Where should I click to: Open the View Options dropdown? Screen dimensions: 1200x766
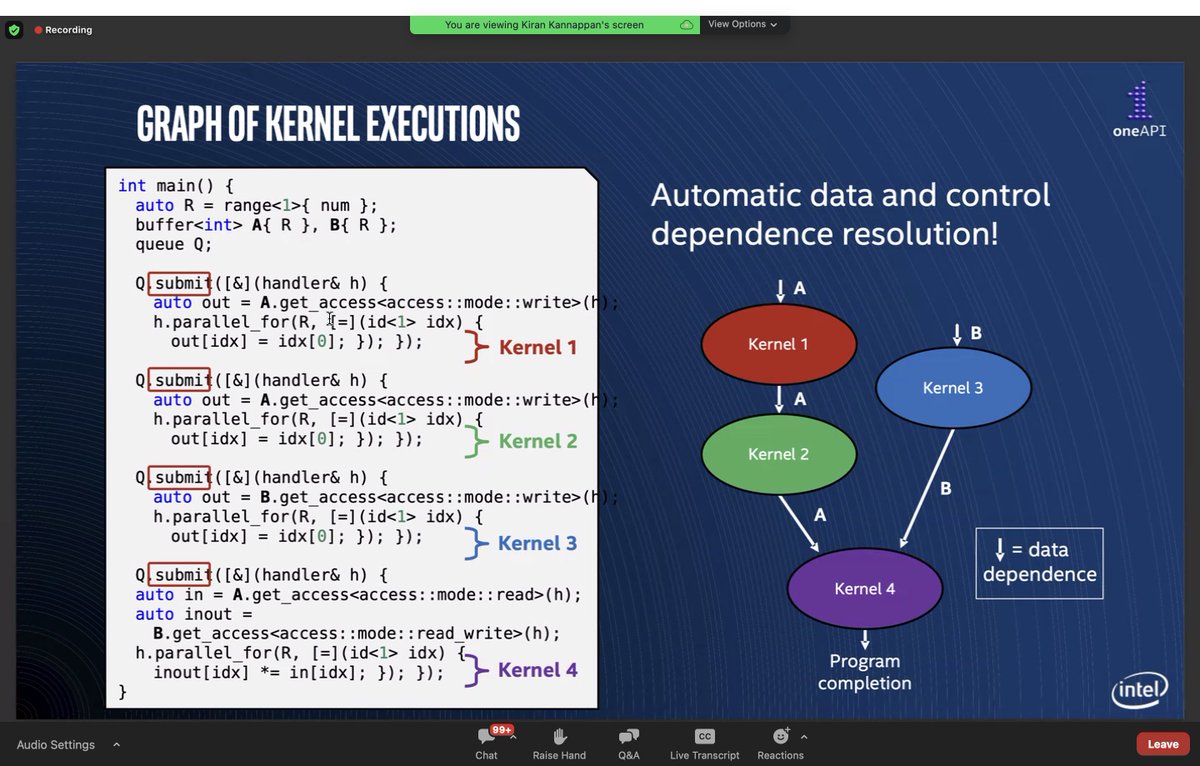pyautogui.click(x=743, y=24)
